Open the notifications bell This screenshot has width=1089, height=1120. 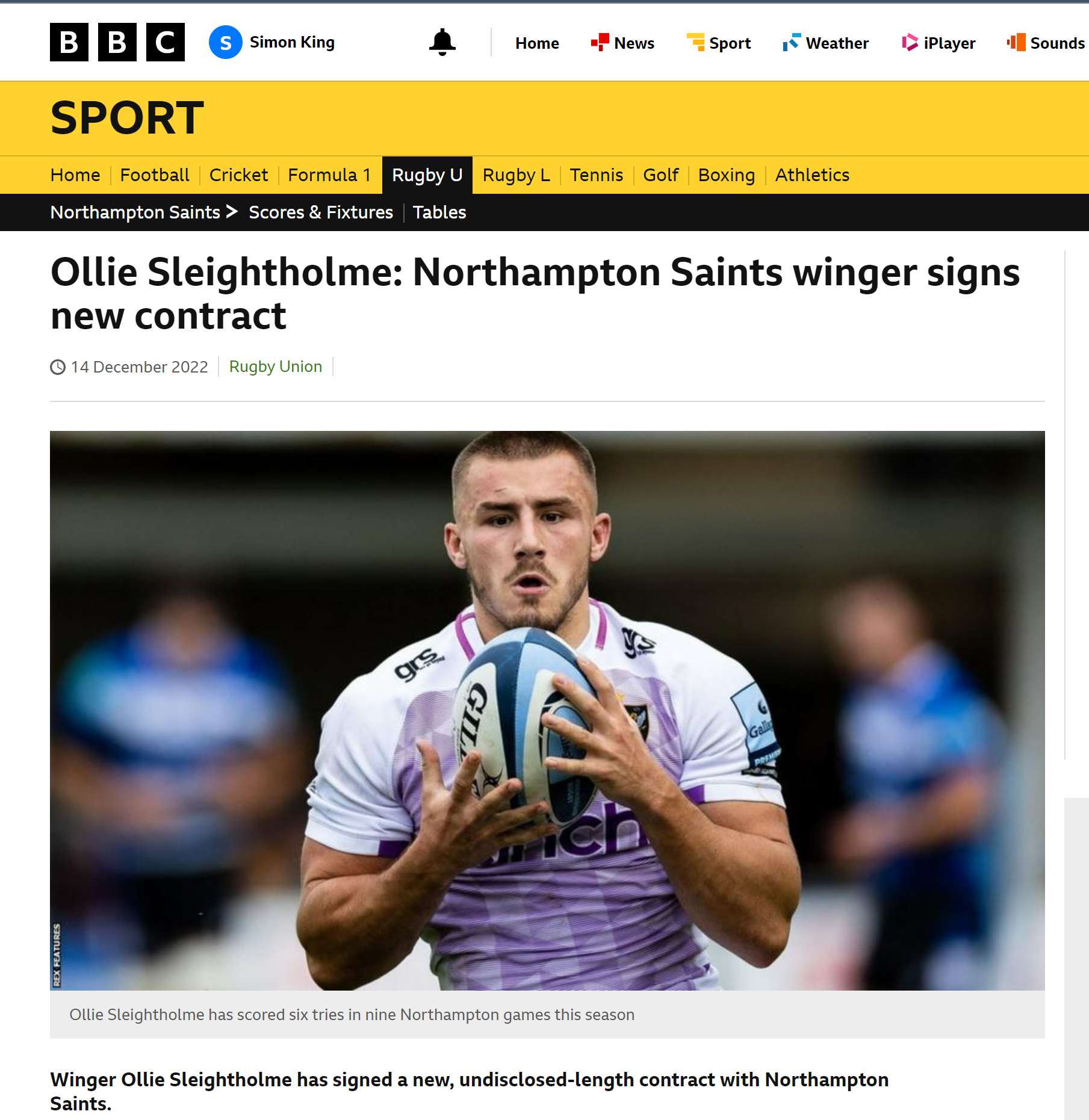442,43
